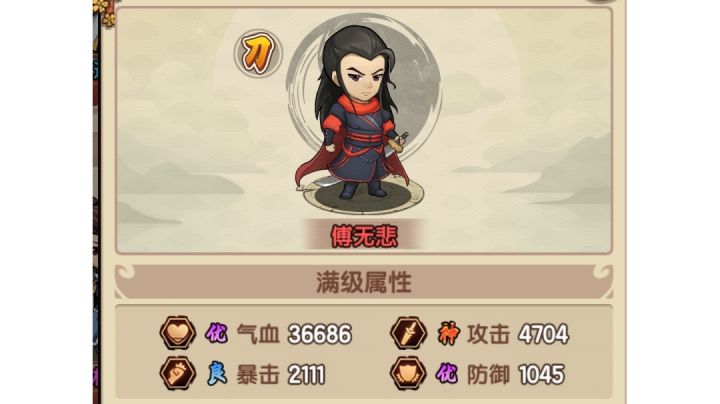This screenshot has height=404, width=720.
Task: Tap the 暴击 stat label text
Action: [258, 375]
